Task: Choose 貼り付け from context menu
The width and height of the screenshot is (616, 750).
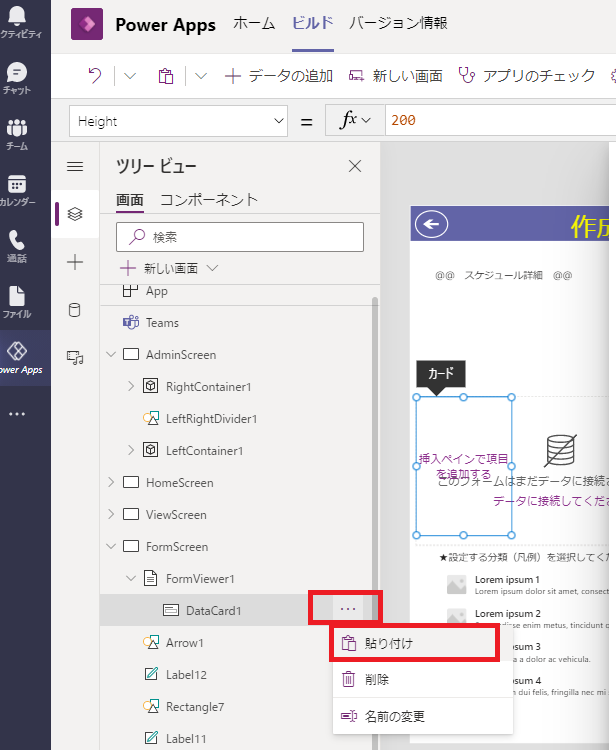Action: pos(414,643)
